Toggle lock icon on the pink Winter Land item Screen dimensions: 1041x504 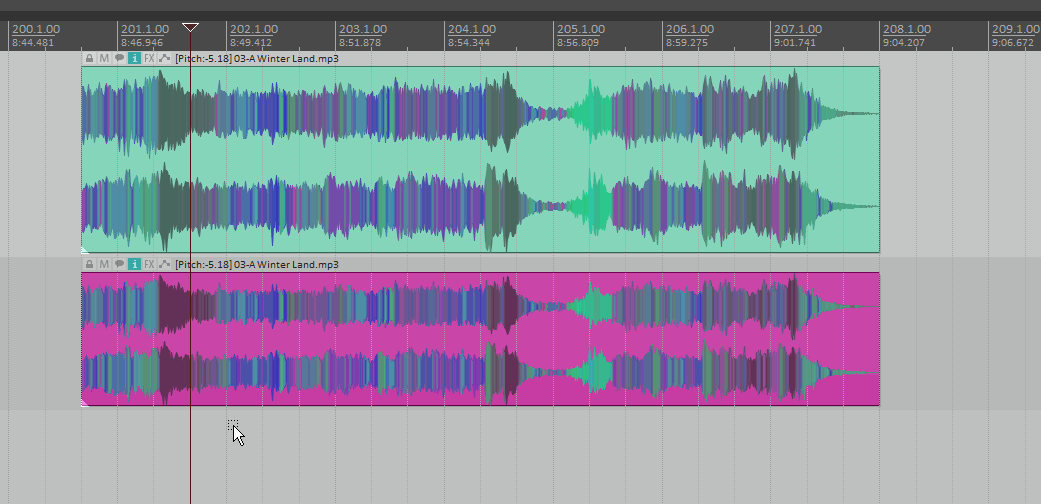[90, 264]
